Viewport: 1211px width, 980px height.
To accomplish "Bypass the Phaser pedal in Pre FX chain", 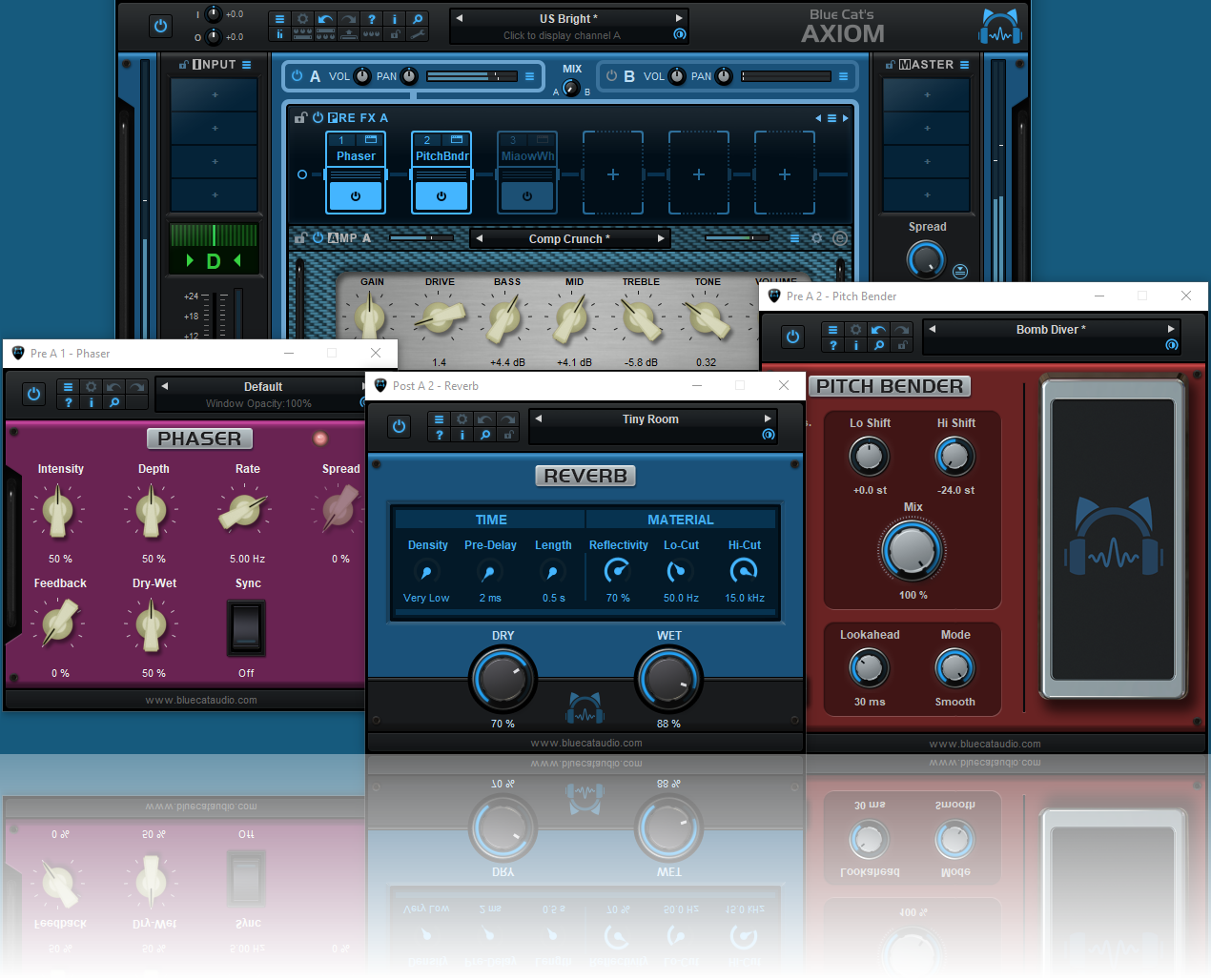I will [356, 195].
